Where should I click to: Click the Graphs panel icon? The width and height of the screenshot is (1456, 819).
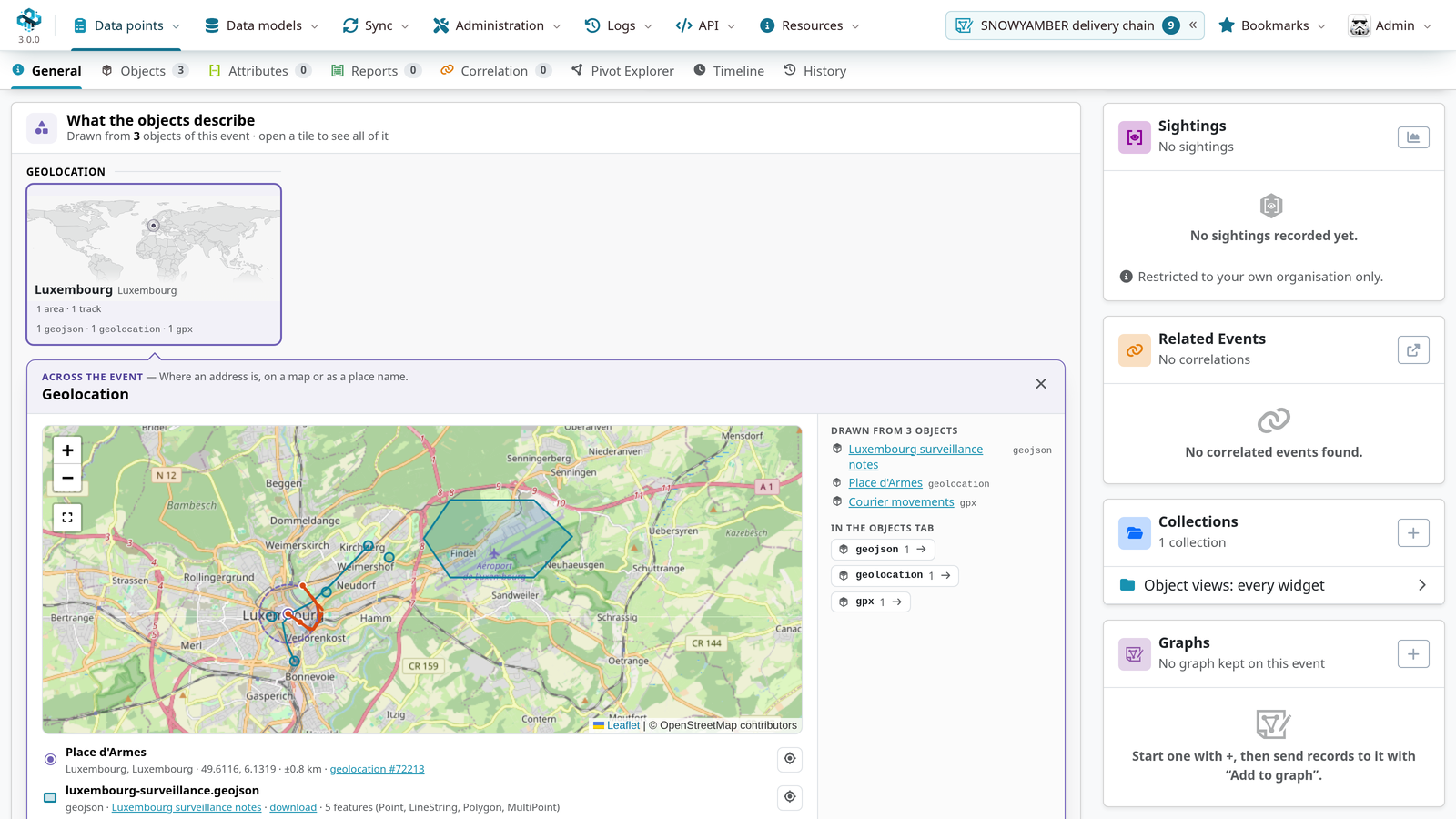click(x=1135, y=654)
